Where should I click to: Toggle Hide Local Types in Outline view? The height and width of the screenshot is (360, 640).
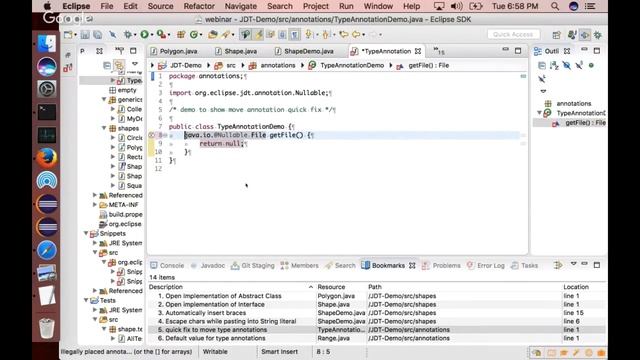click(542, 79)
